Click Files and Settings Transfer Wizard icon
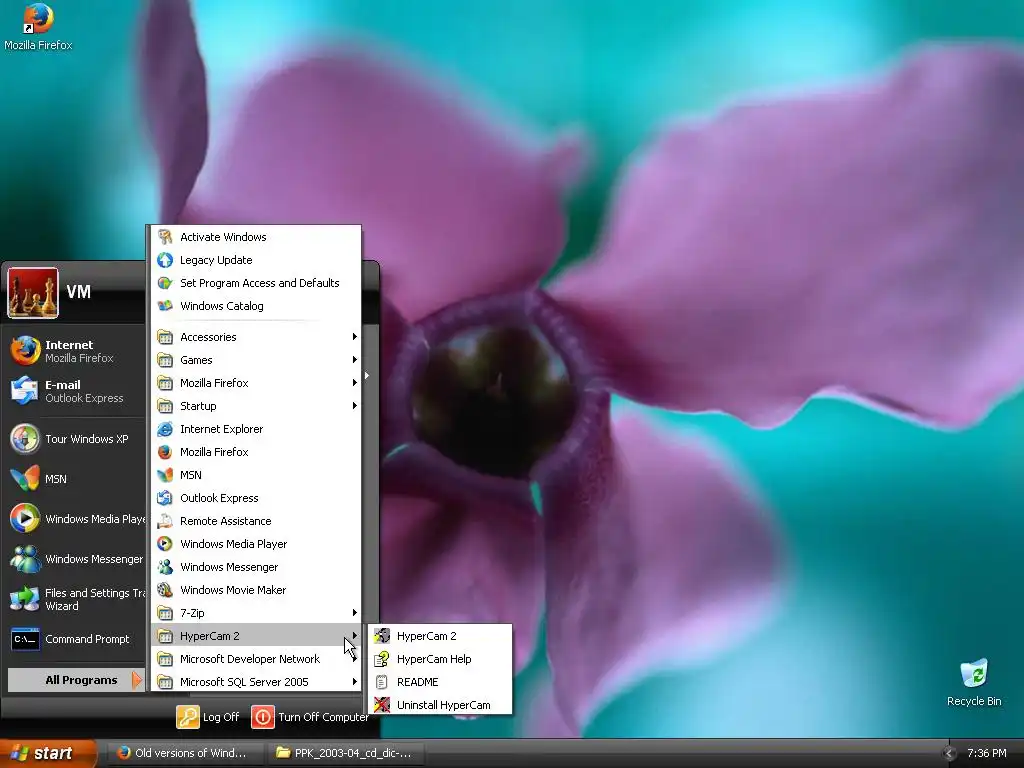1024x768 pixels. 25,599
